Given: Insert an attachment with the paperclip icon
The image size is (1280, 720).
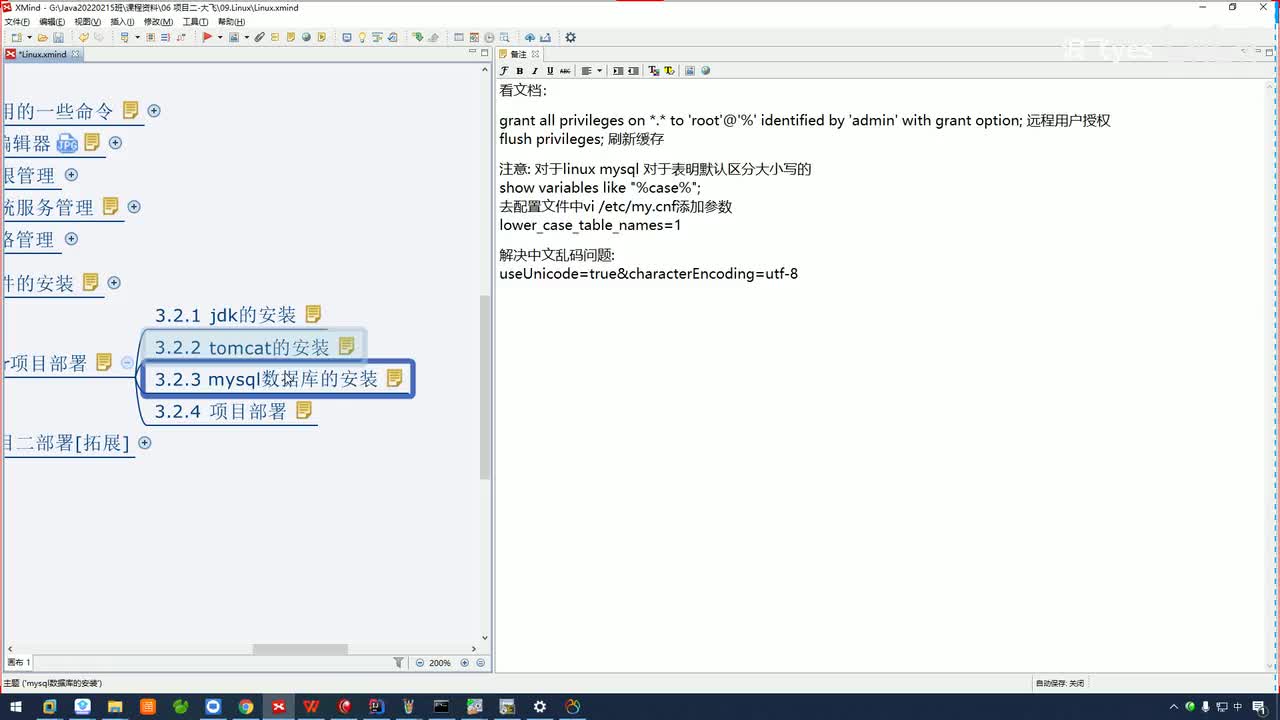Looking at the screenshot, I should click(x=259, y=38).
